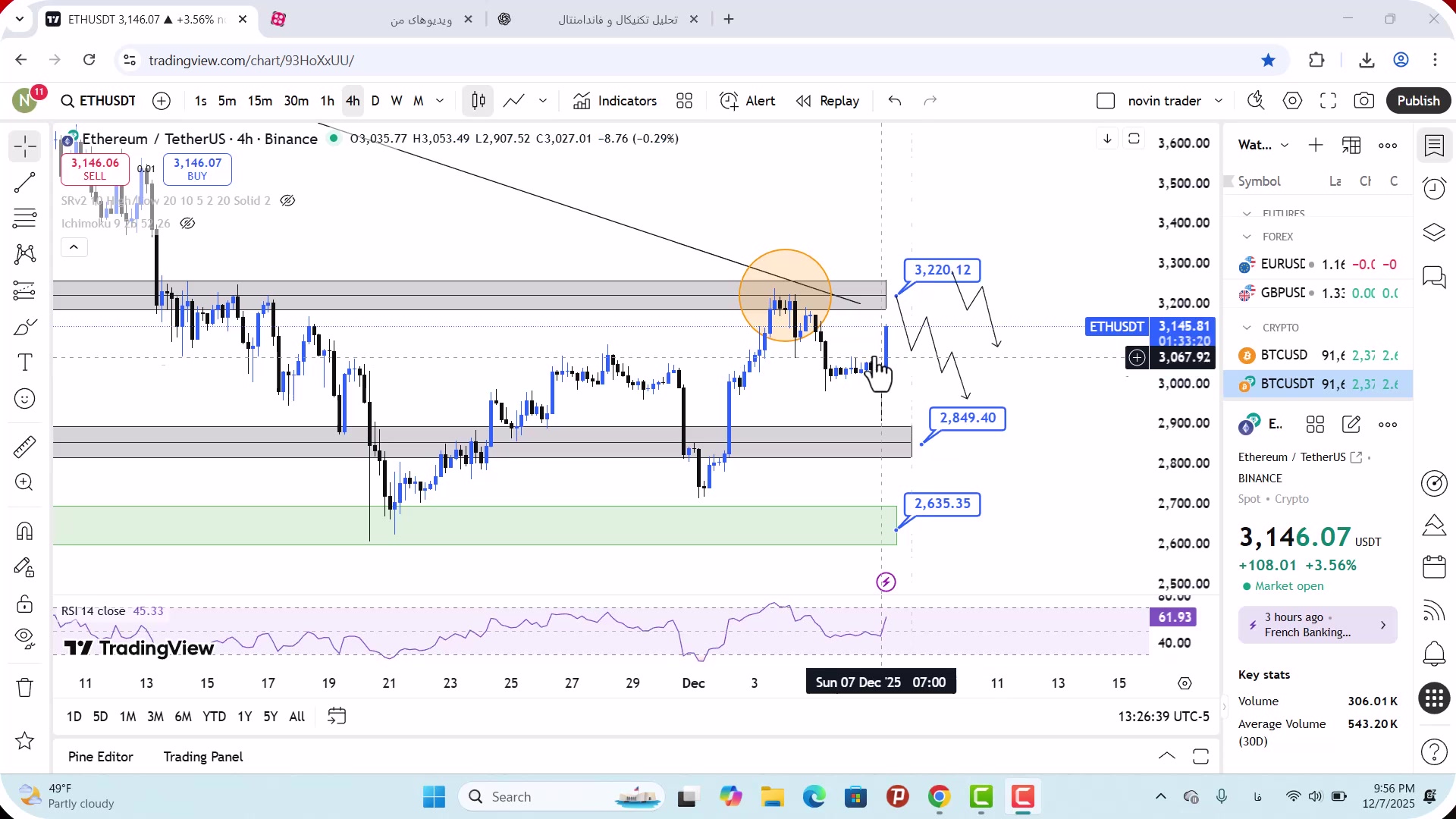This screenshot has height=819, width=1456.
Task: Select the ruler measure tool
Action: [x=25, y=447]
